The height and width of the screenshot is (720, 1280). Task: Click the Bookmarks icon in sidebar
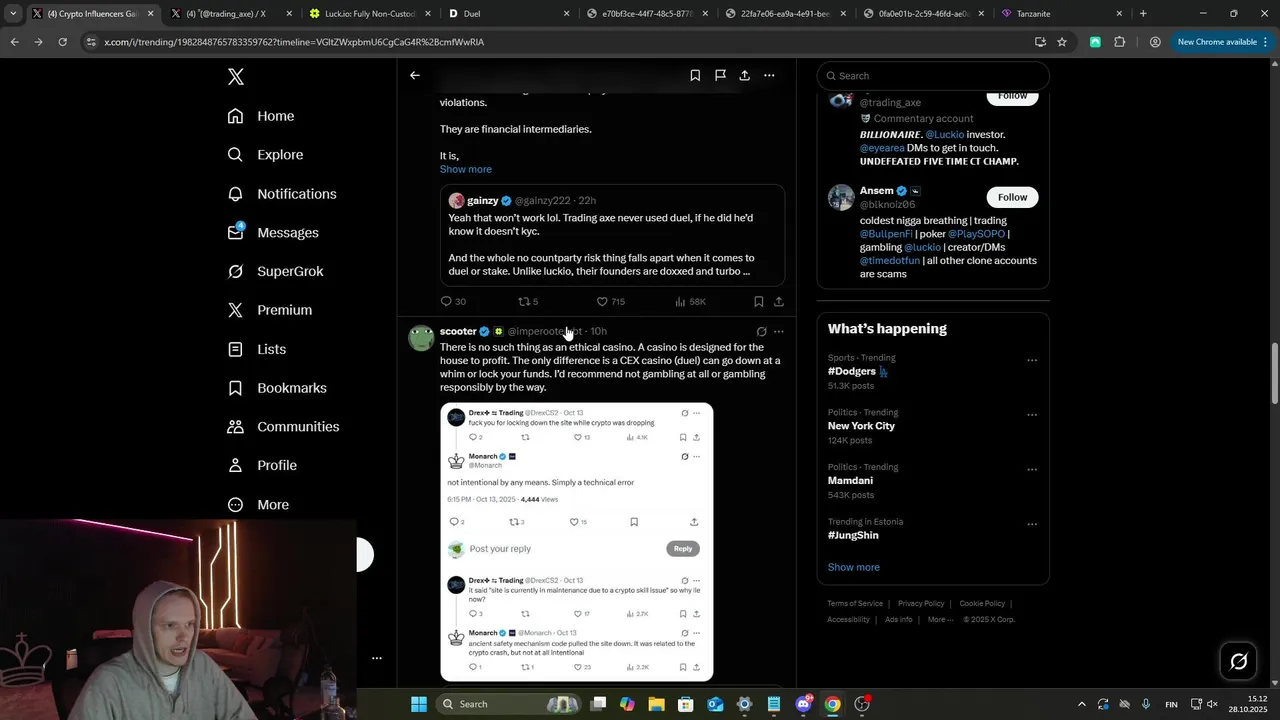coord(235,388)
